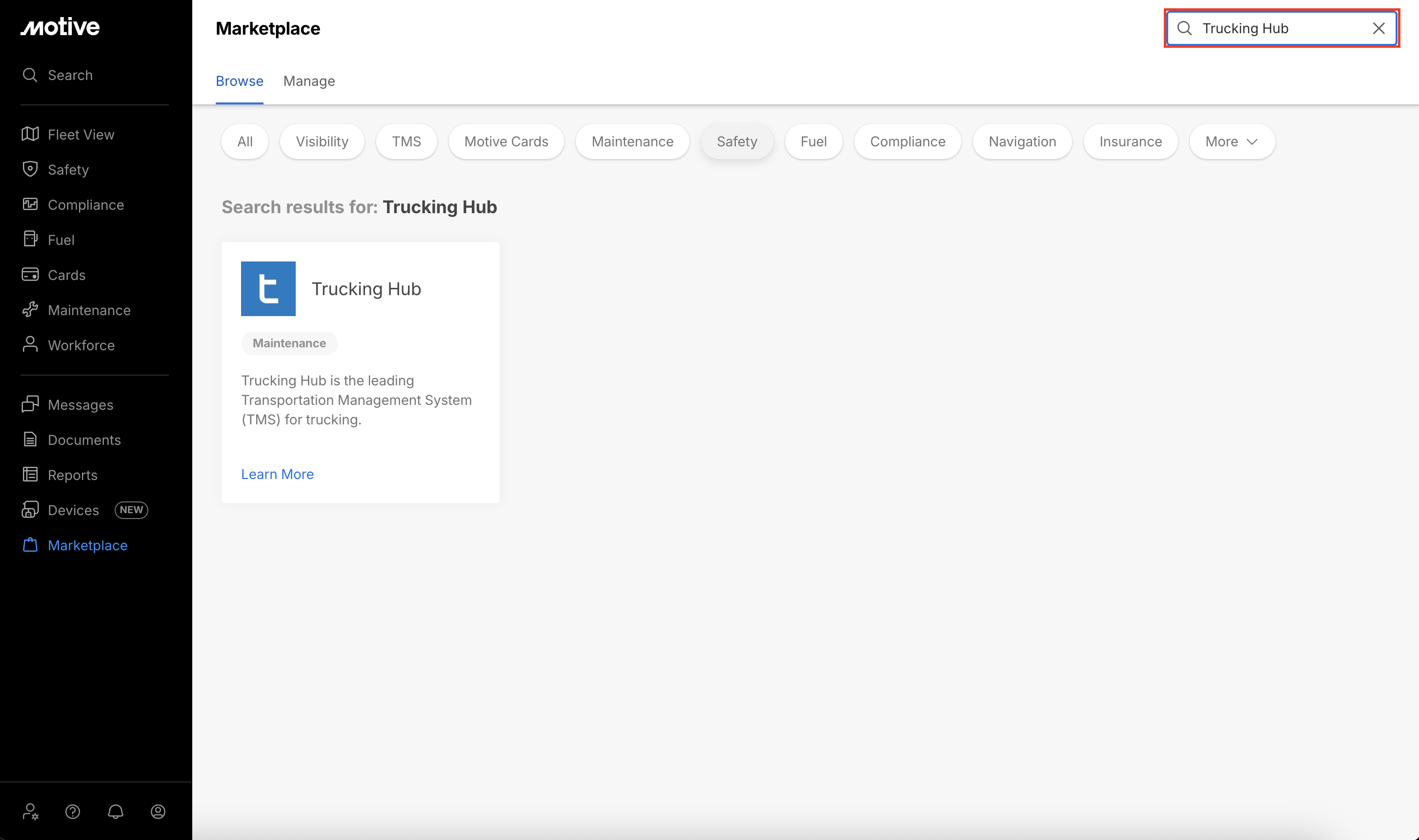Click Learn More on Trucking Hub
Screen dimensions: 1419x840
pyautogui.click(x=277, y=474)
